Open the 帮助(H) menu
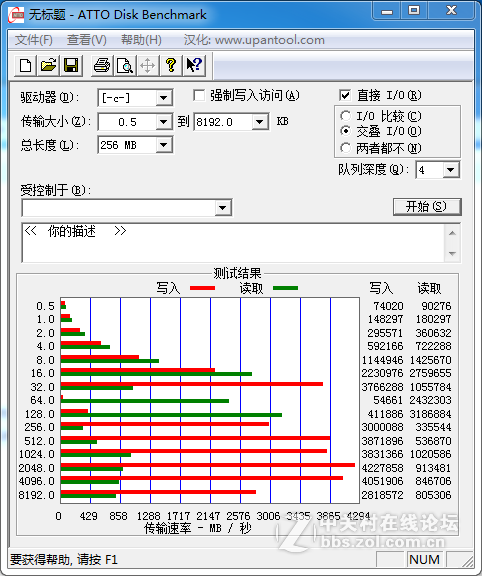Screen dimensions: 482x576 (x=141, y=40)
